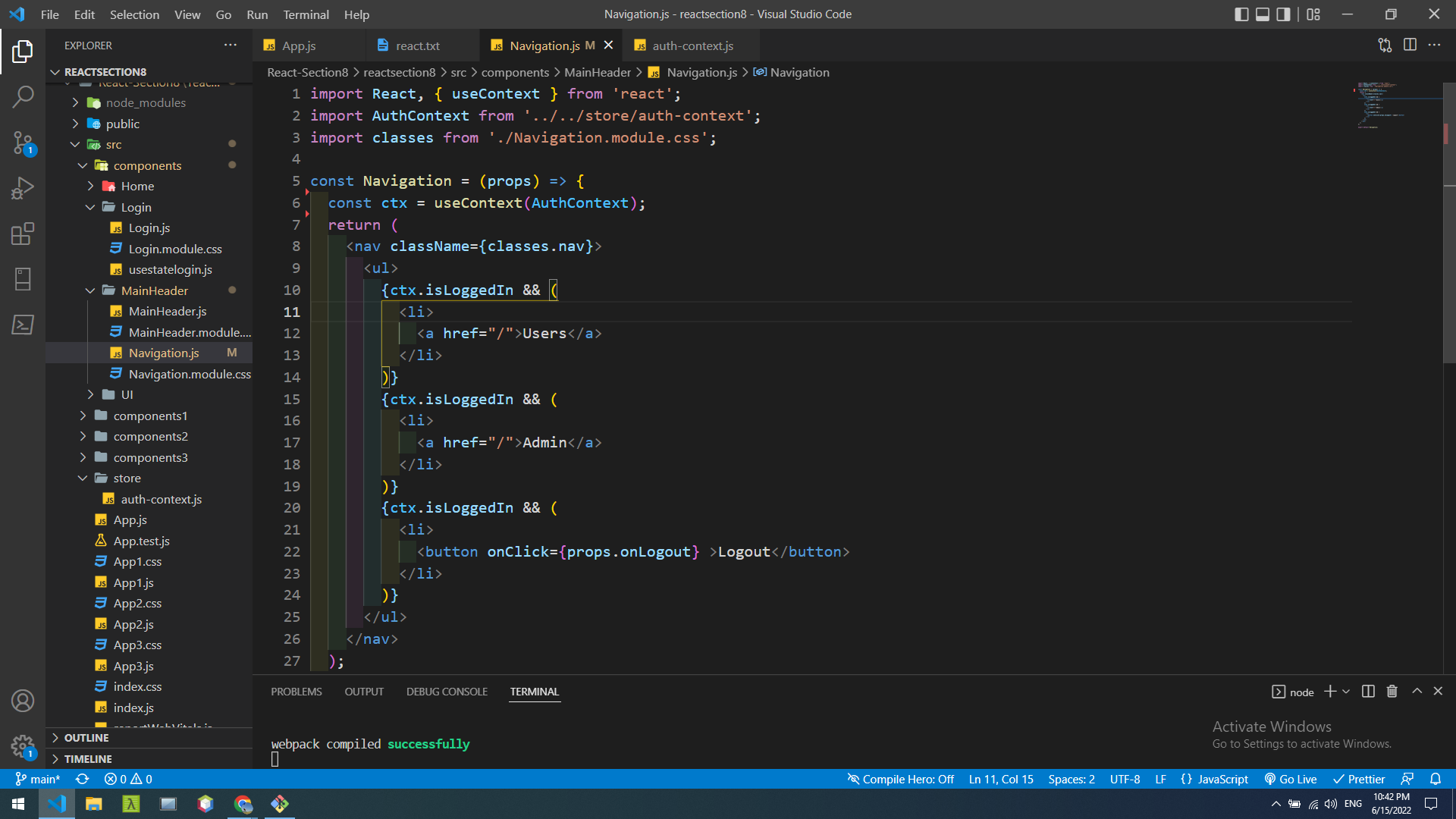Toggle Compile Hero Off in status bar
Viewport: 1456px width, 819px height.
tap(900, 779)
